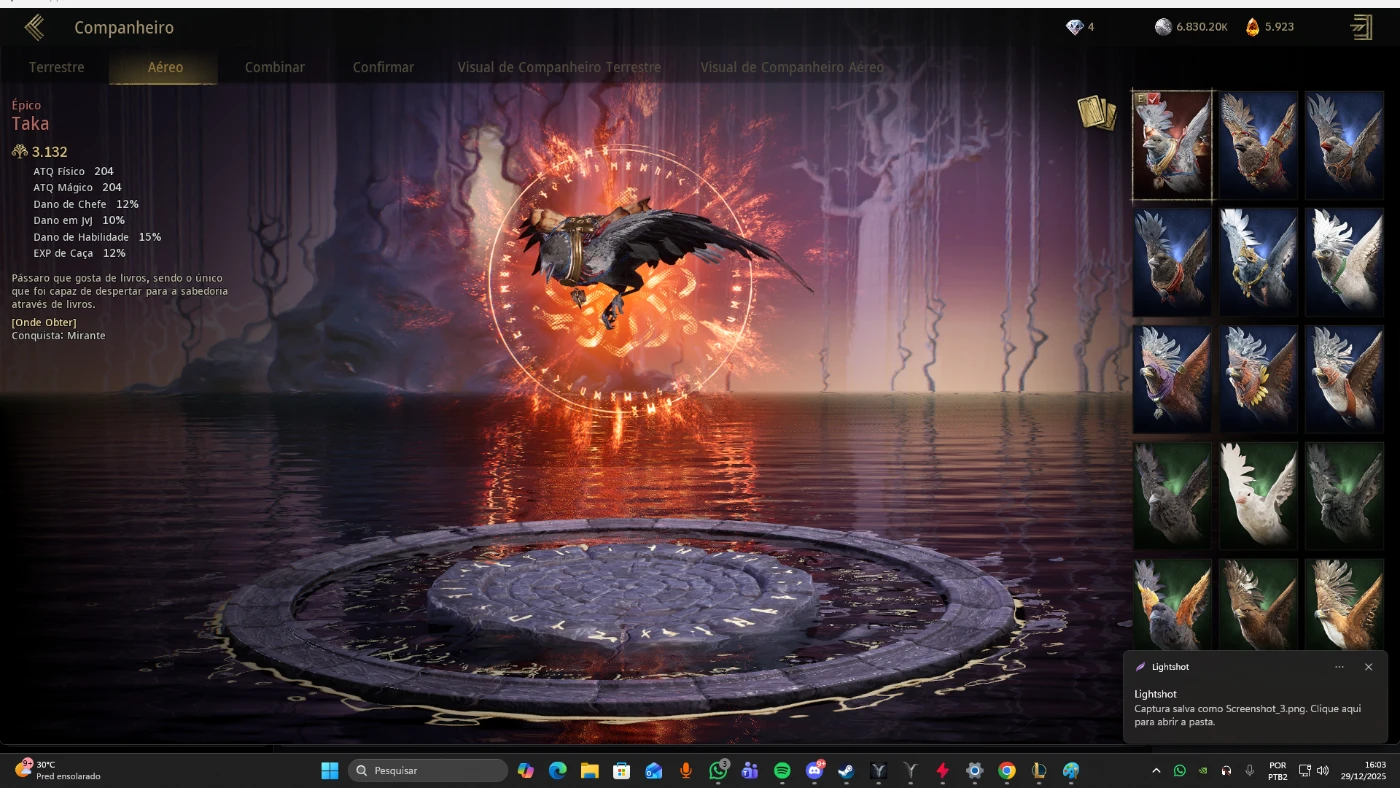Switch to the Terrestre tab
1400x788 pixels.
point(57,67)
